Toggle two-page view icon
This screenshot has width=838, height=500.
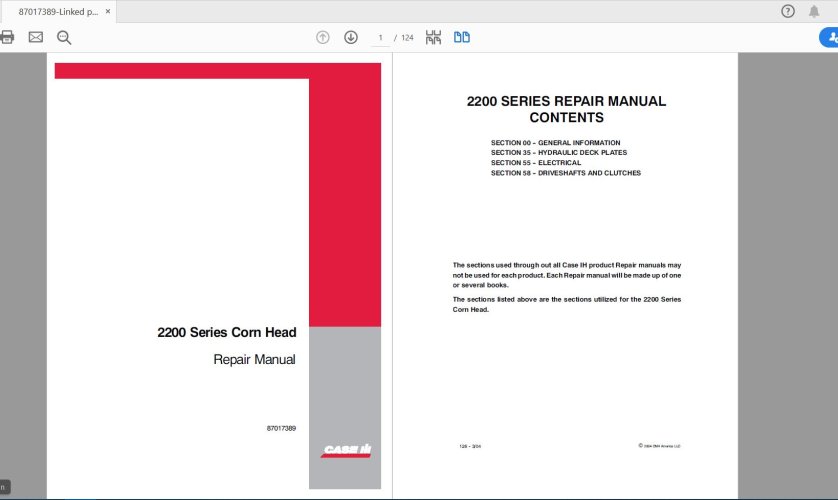point(462,37)
